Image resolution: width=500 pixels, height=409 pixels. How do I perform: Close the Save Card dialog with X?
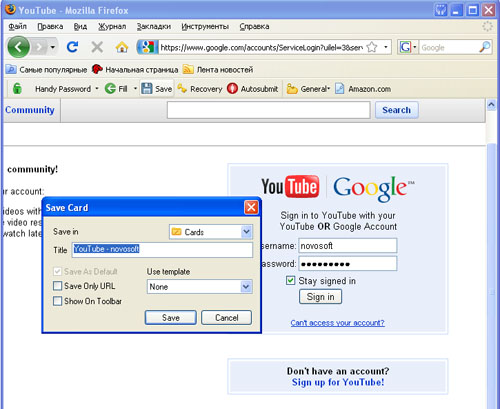(x=251, y=207)
